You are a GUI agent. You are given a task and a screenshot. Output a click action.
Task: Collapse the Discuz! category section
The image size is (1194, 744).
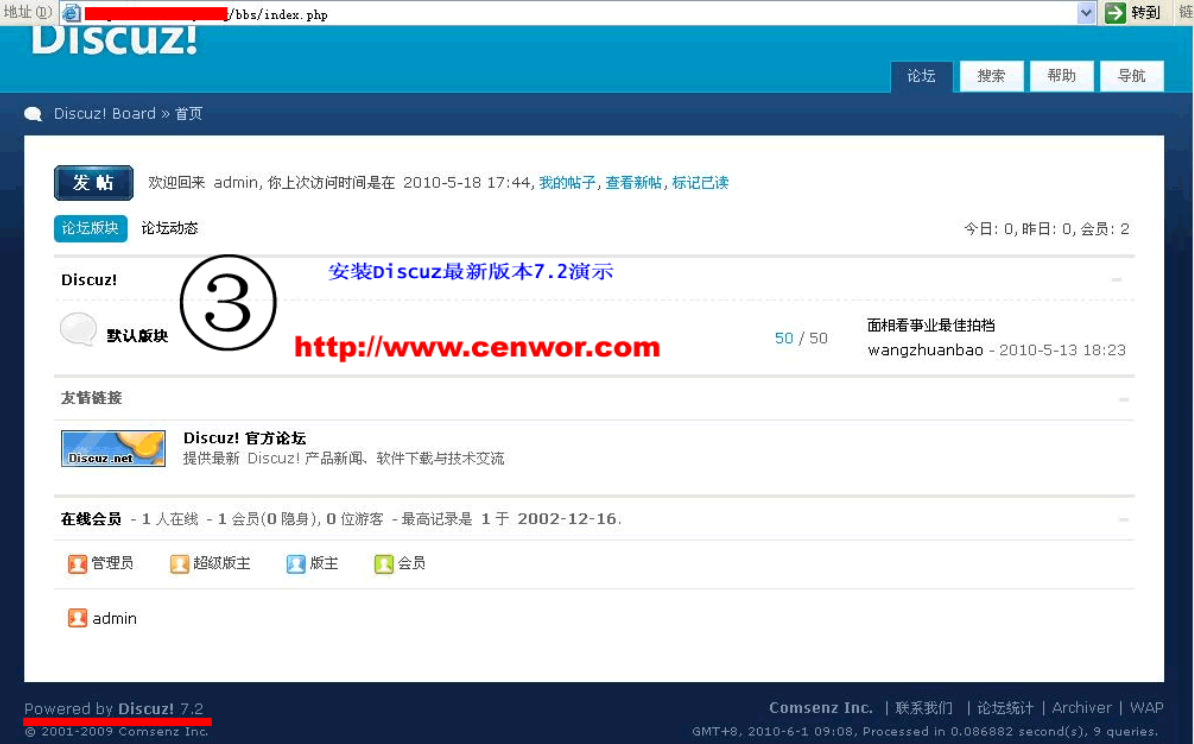pos(1116,279)
